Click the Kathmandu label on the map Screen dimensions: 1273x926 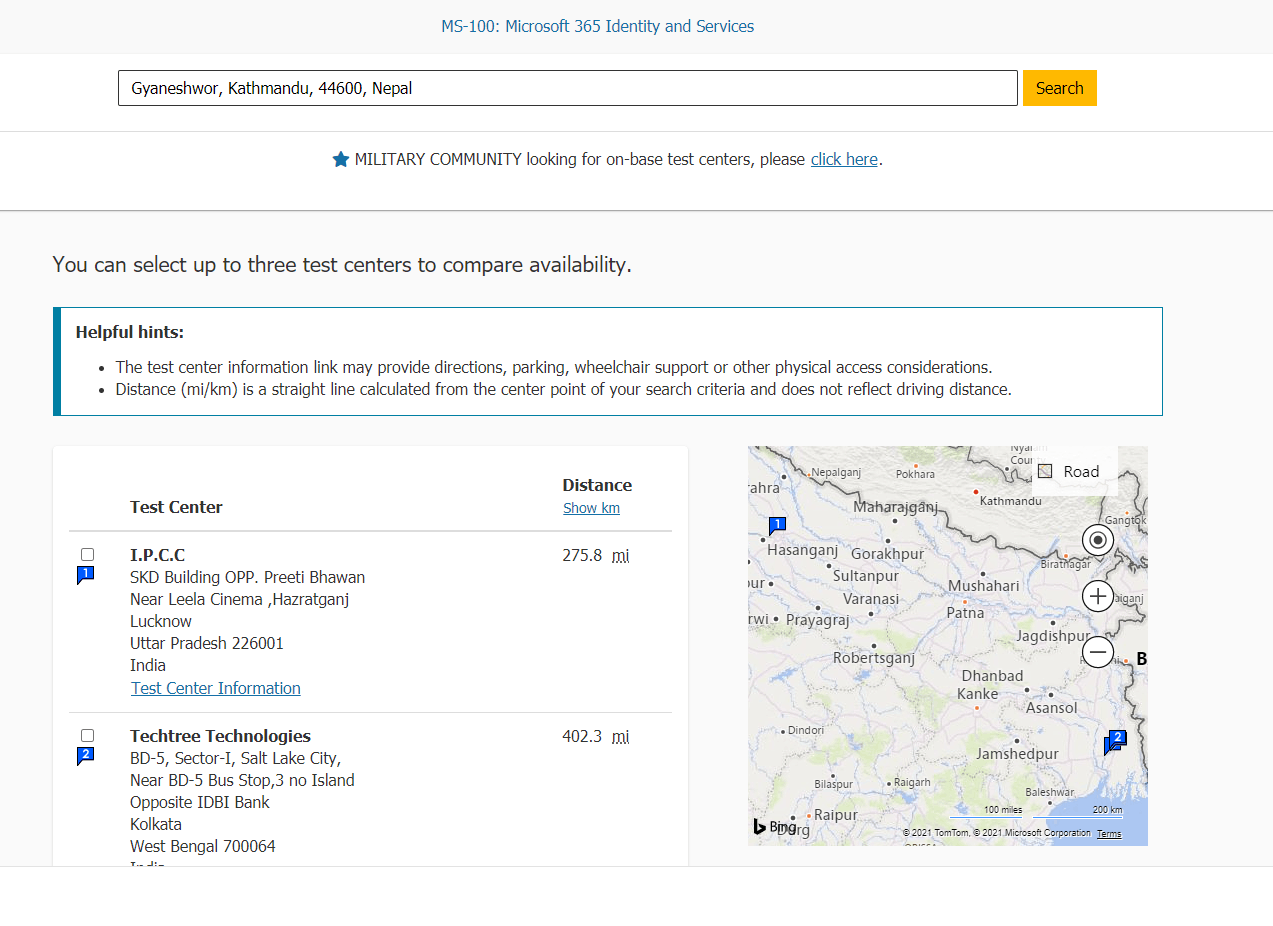pyautogui.click(x=1010, y=500)
